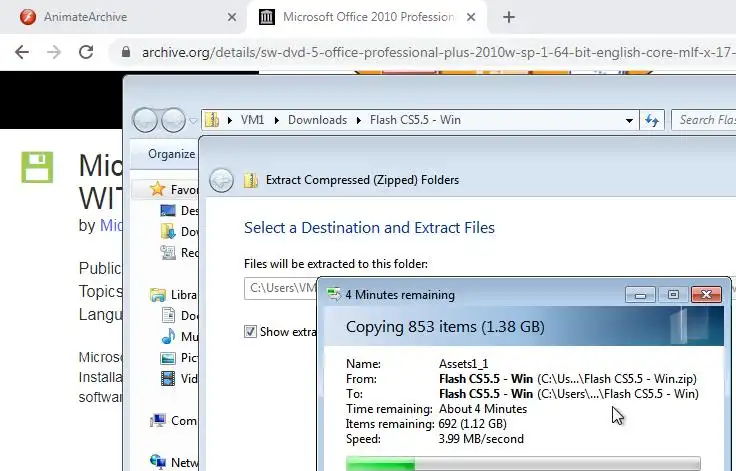Open Downloads in Explorer favorites
The width and height of the screenshot is (736, 471).
point(179,232)
